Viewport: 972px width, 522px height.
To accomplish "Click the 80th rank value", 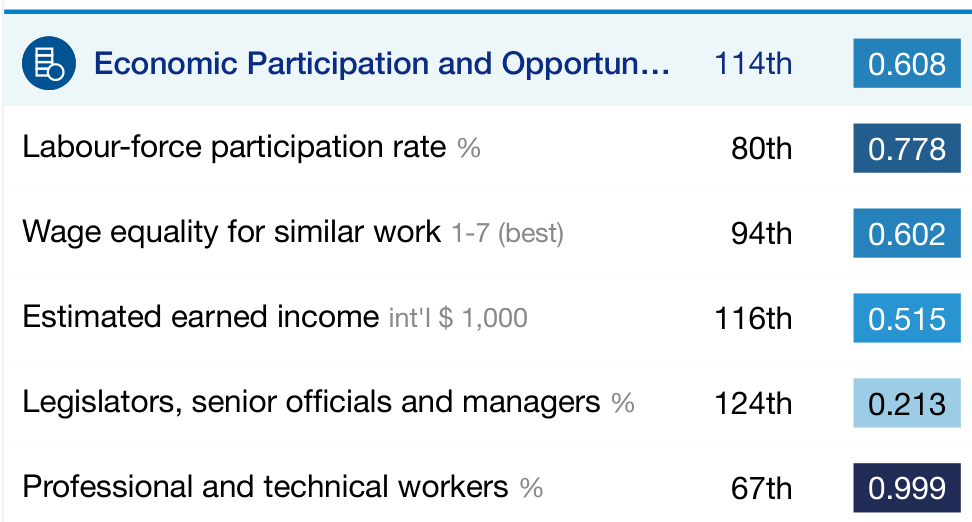I will pyautogui.click(x=761, y=149).
